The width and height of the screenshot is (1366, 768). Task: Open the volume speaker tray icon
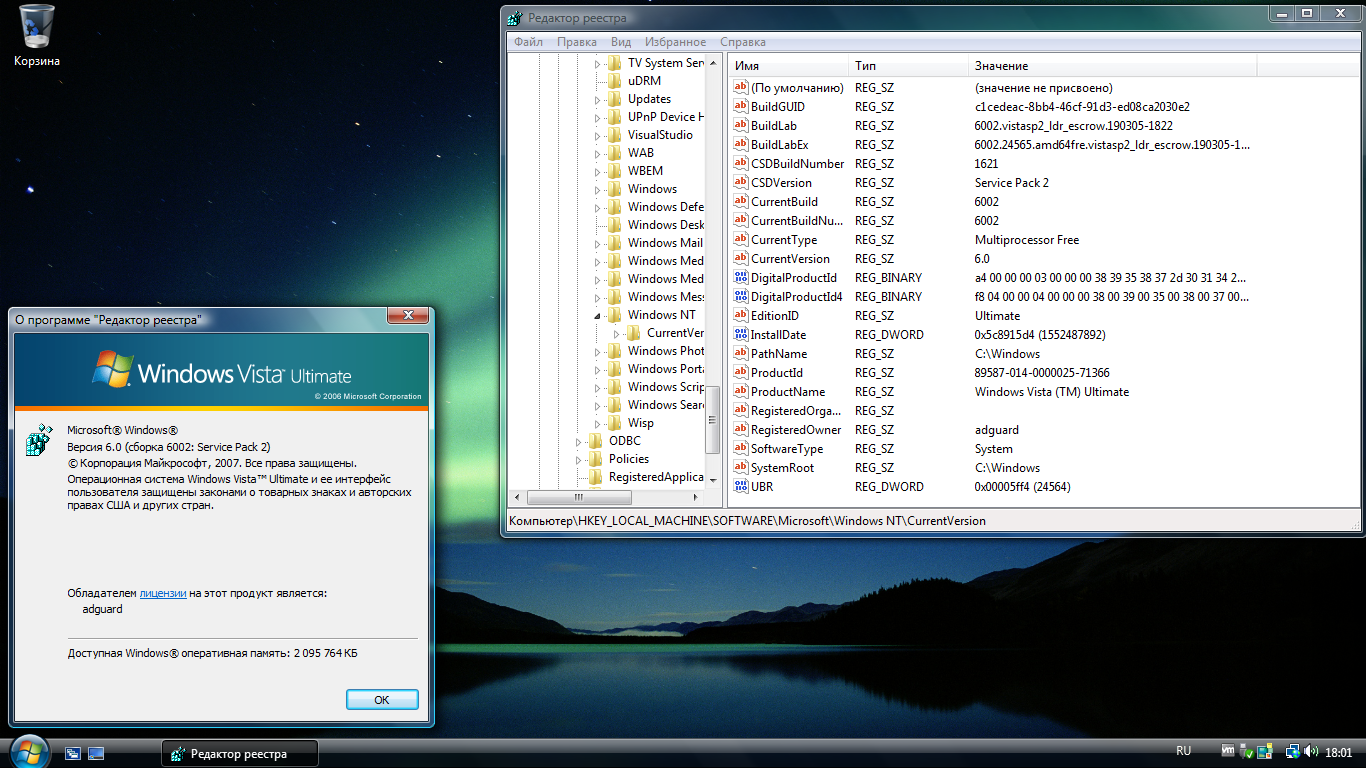pos(1311,751)
